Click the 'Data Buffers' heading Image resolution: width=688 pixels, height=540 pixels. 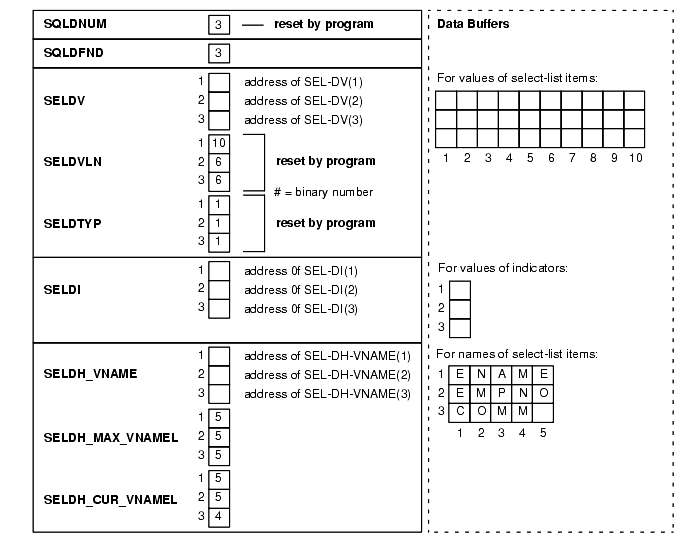coord(474,25)
